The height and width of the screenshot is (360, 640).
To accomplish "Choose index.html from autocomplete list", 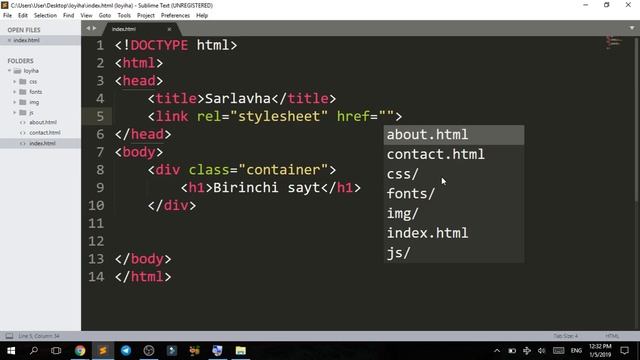I will [x=453, y=233].
